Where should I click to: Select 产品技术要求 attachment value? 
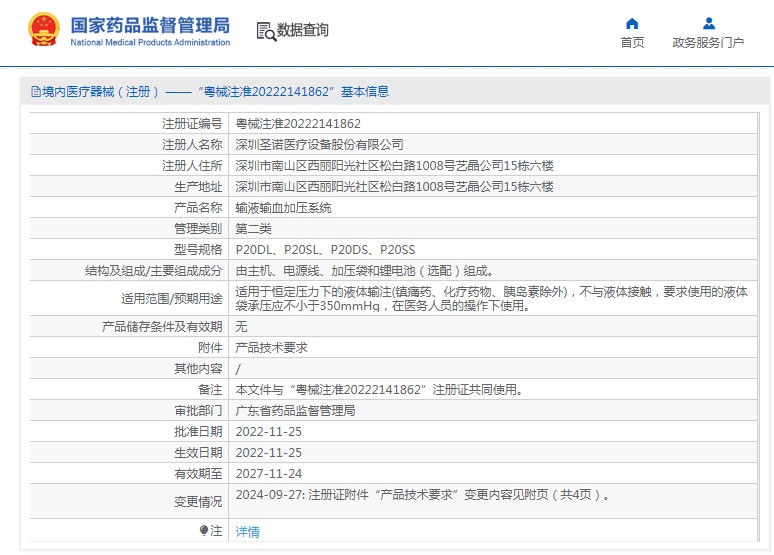coord(271,348)
